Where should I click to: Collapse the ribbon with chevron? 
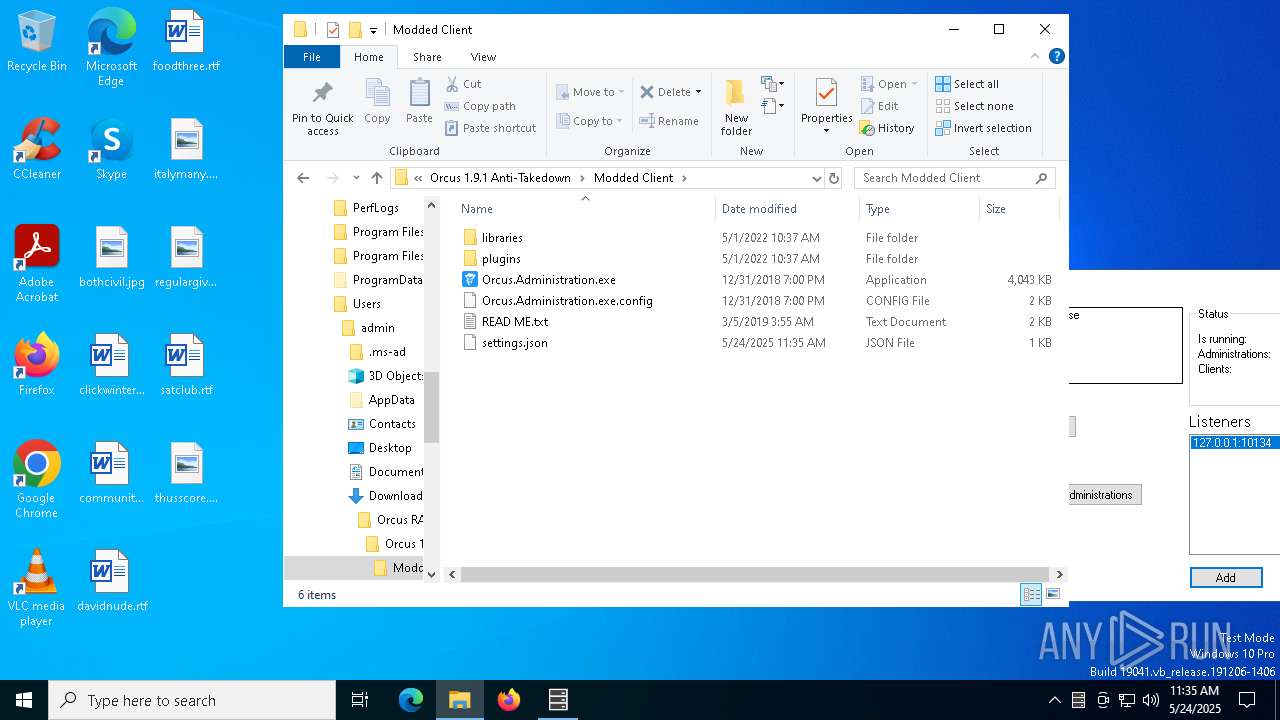coord(1035,56)
